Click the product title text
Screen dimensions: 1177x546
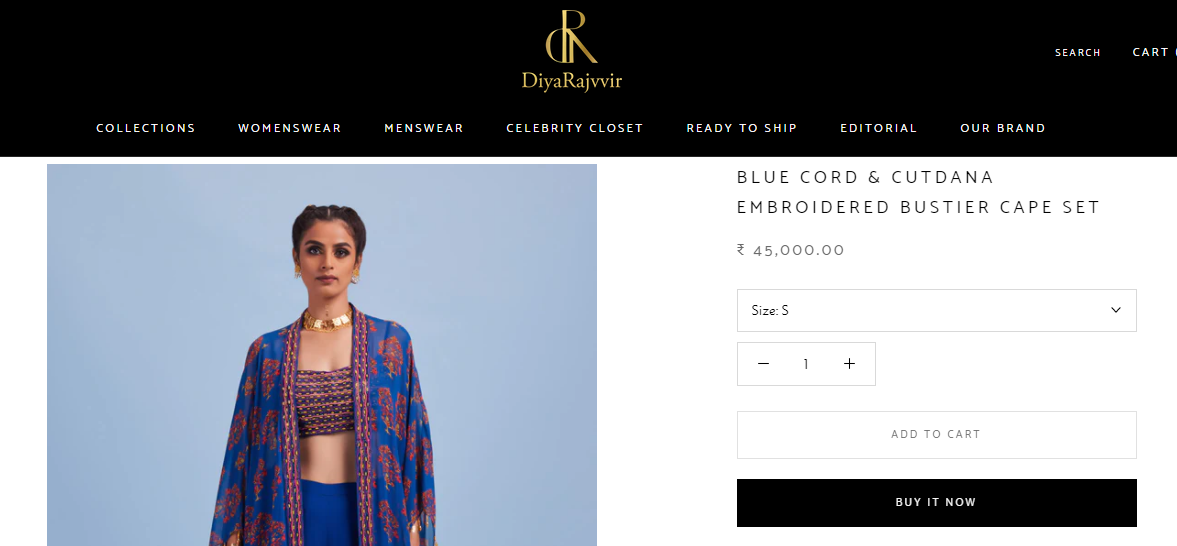pyautogui.click(x=918, y=192)
